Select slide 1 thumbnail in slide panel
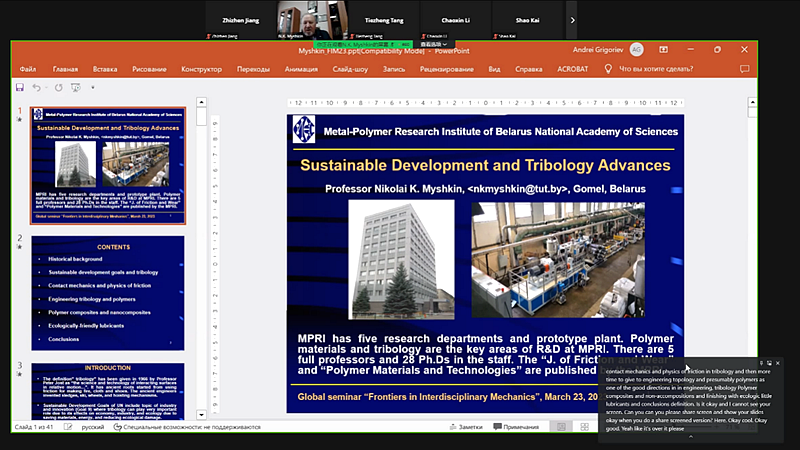This screenshot has width=800, height=450. click(108, 165)
